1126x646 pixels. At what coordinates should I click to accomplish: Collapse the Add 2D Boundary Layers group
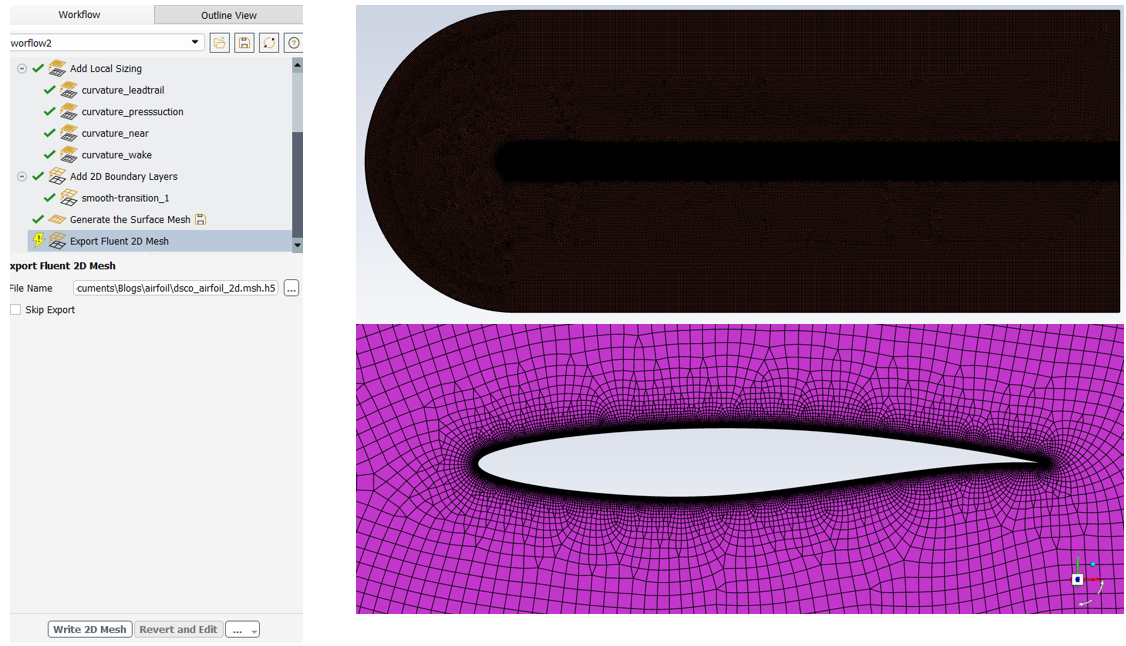(22, 176)
